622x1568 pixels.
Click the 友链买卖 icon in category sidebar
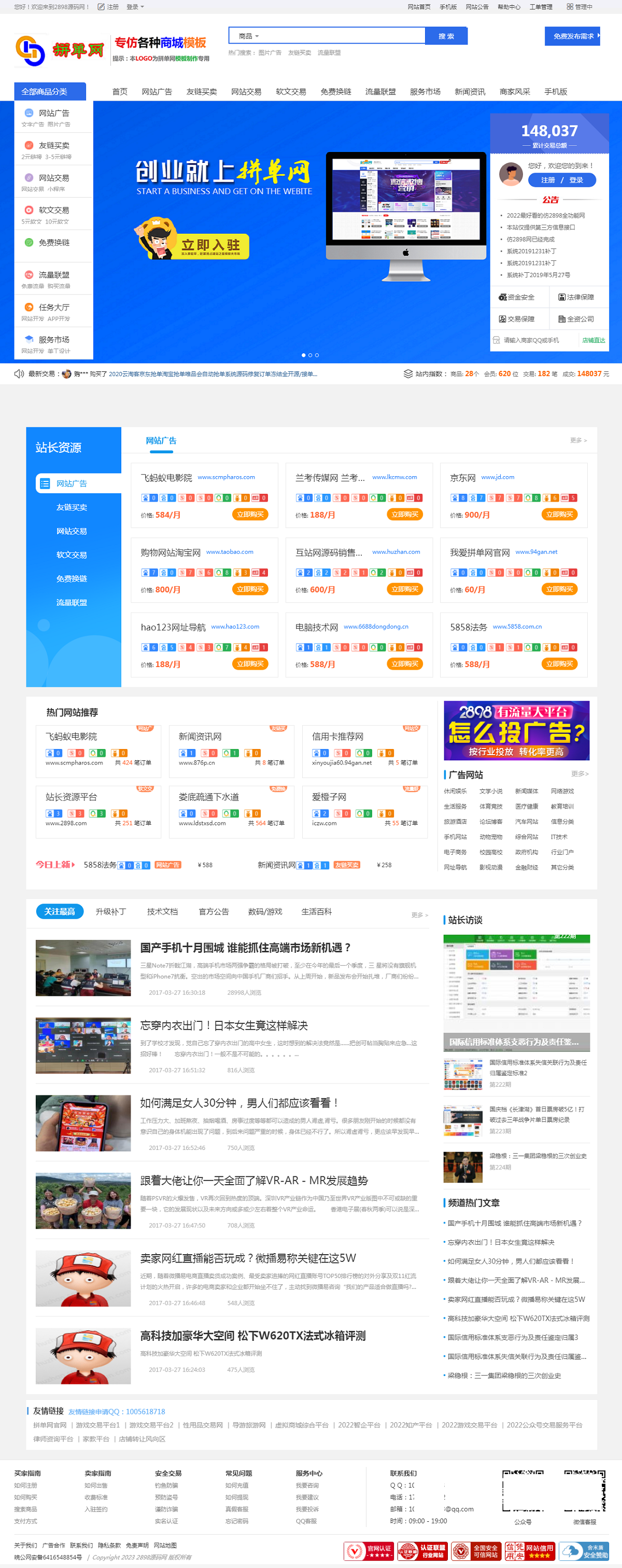29,145
